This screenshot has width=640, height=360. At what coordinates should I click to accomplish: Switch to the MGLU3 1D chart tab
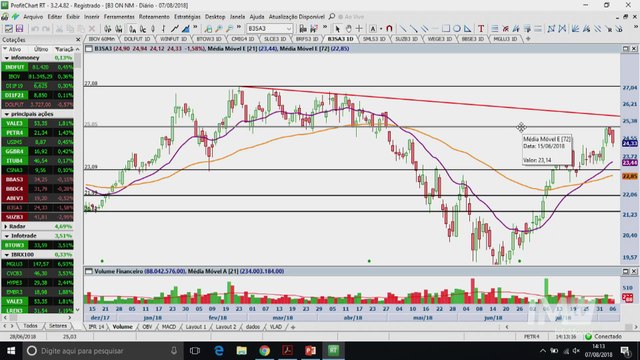(505, 39)
